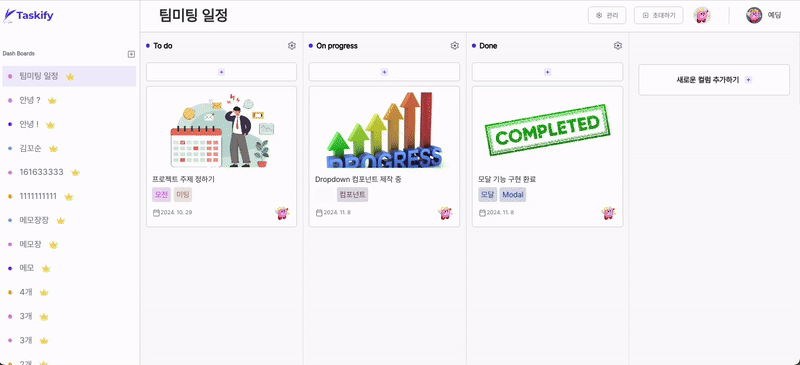This screenshot has width=800, height=365.
Task: Click assignee avatar on 프로젝트 주제 정하기 card
Action: [283, 213]
